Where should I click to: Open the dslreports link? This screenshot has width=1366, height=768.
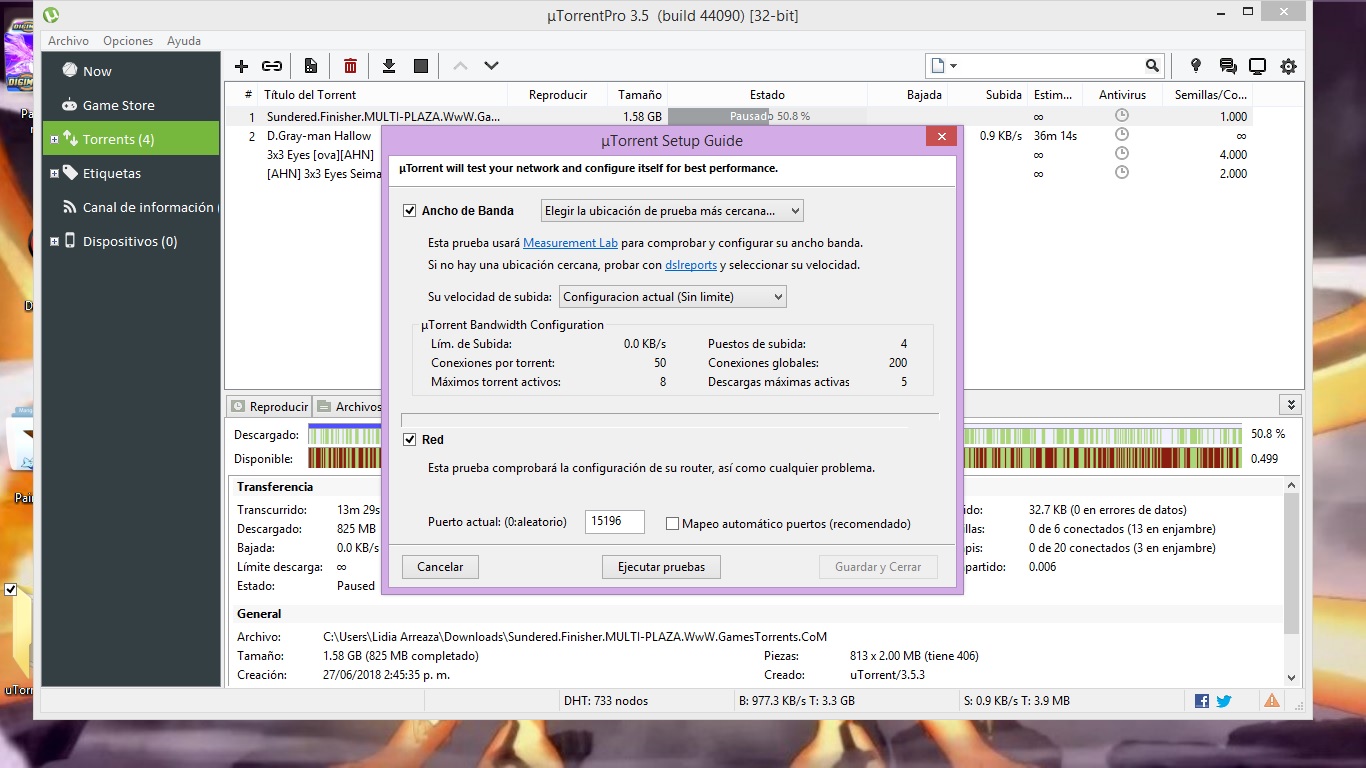coord(691,265)
